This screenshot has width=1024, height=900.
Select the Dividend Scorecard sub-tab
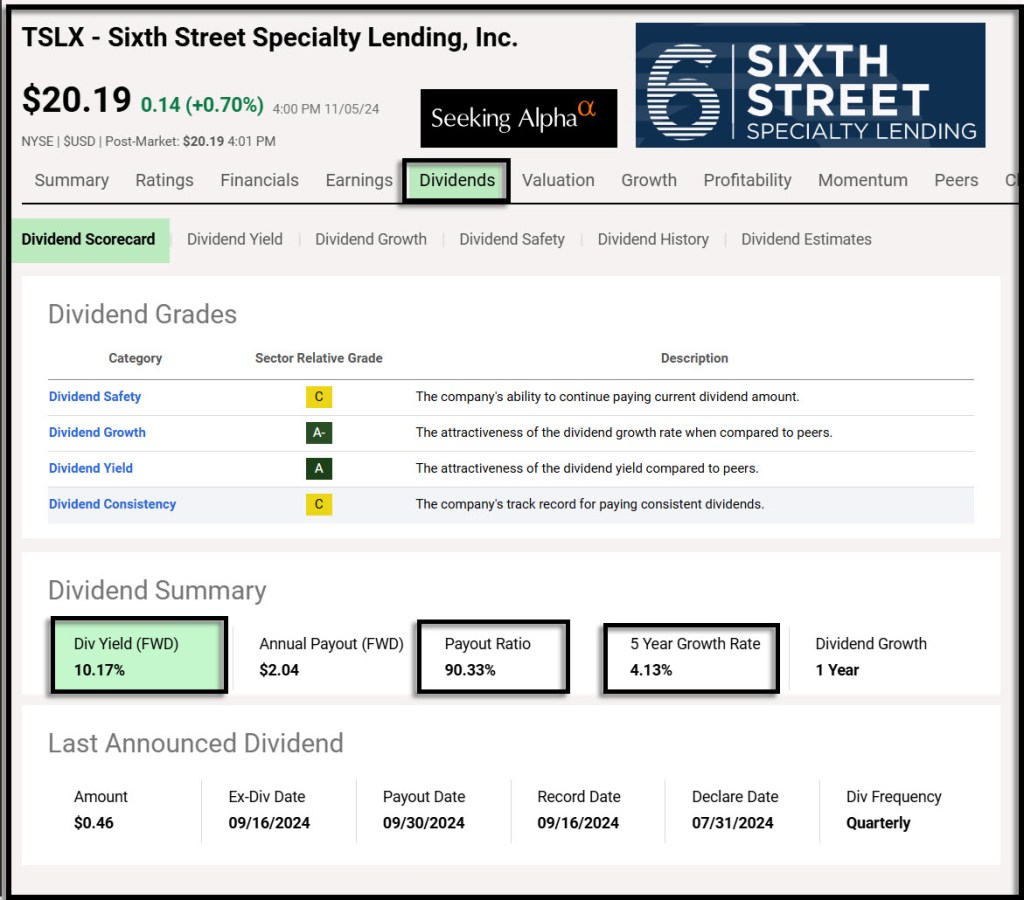click(89, 240)
